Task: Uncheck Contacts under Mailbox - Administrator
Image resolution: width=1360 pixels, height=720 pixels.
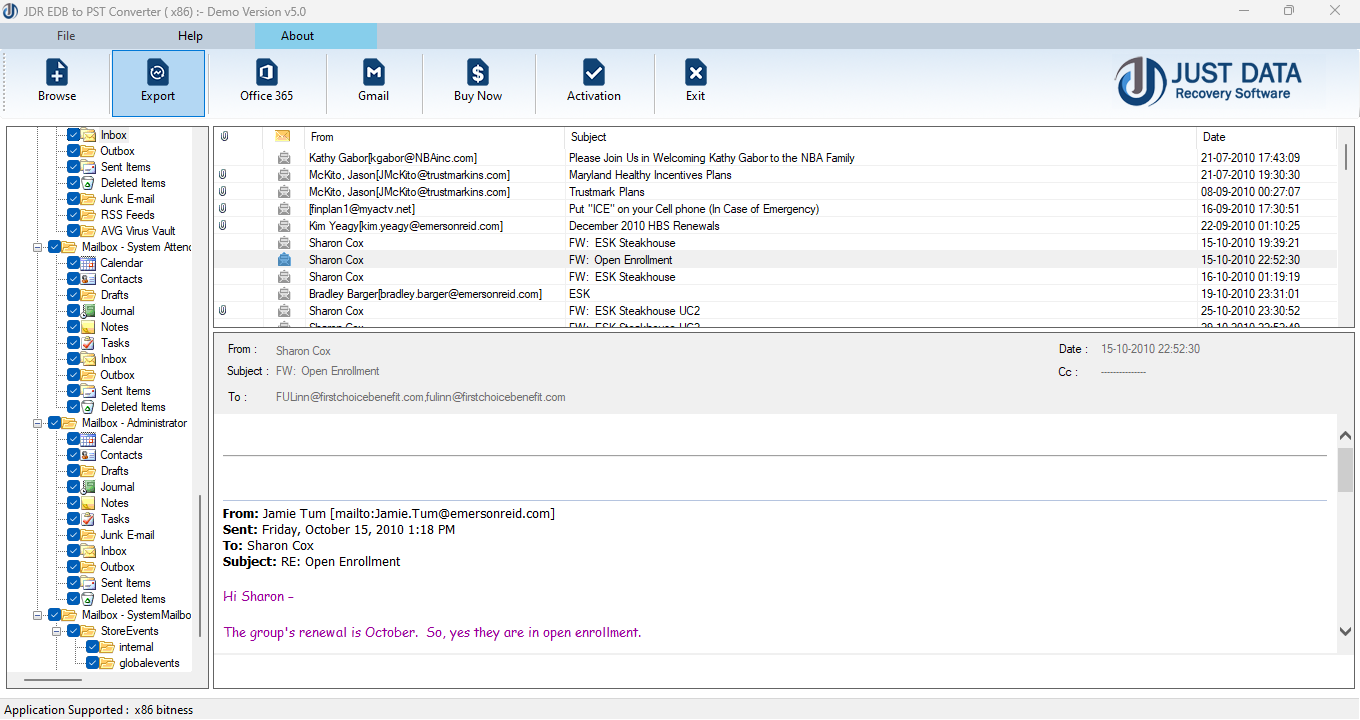Action: pyautogui.click(x=74, y=454)
